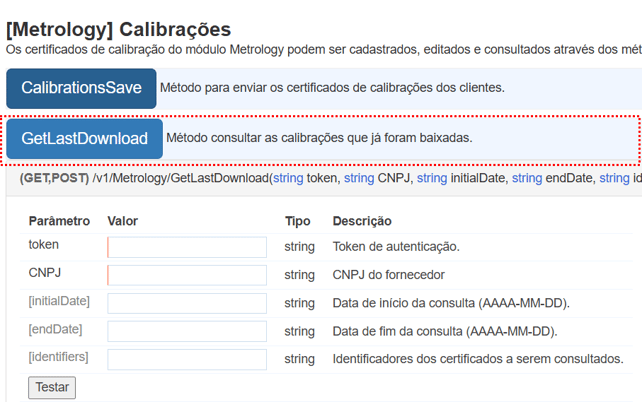The width and height of the screenshot is (642, 402).
Task: Click the 'Token de autenticação' description
Action: point(396,246)
